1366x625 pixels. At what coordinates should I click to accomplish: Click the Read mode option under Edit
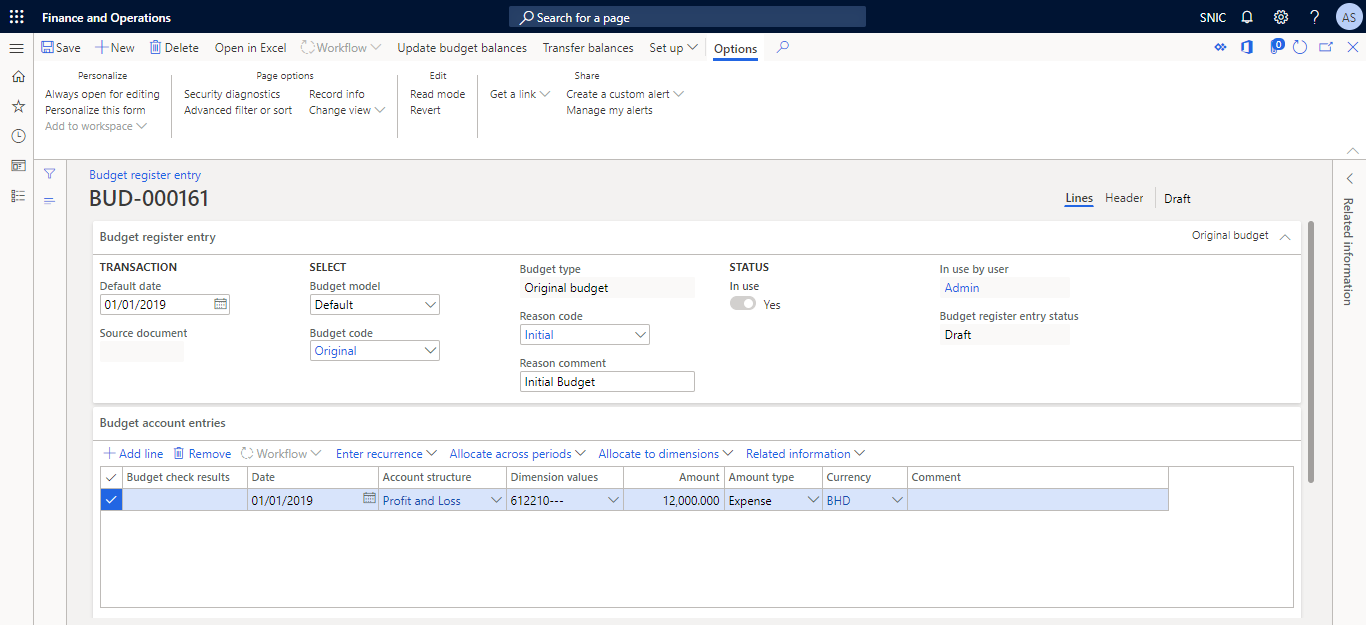point(437,93)
